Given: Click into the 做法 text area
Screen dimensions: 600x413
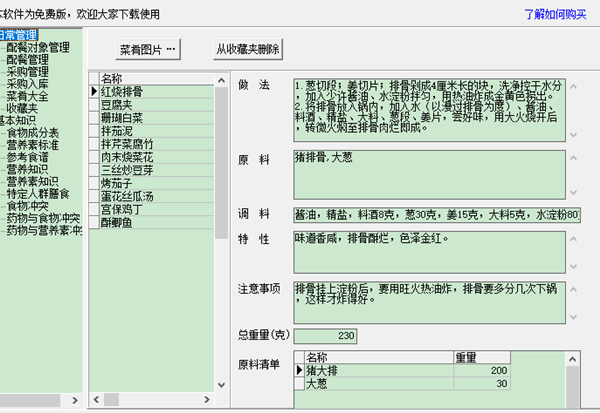Looking at the screenshot, I should [x=429, y=110].
